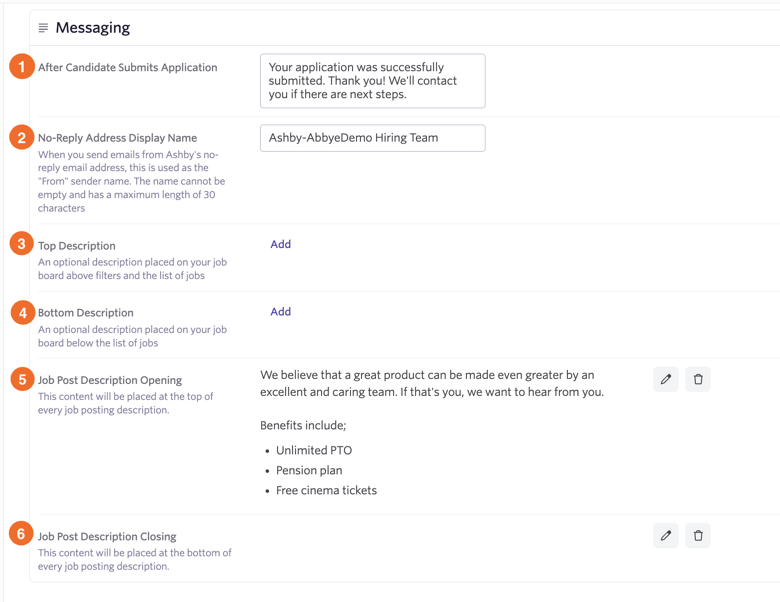Click 'placed at the top of every job posting' text
Viewport: 780px width, 602px height.
click(x=125, y=403)
